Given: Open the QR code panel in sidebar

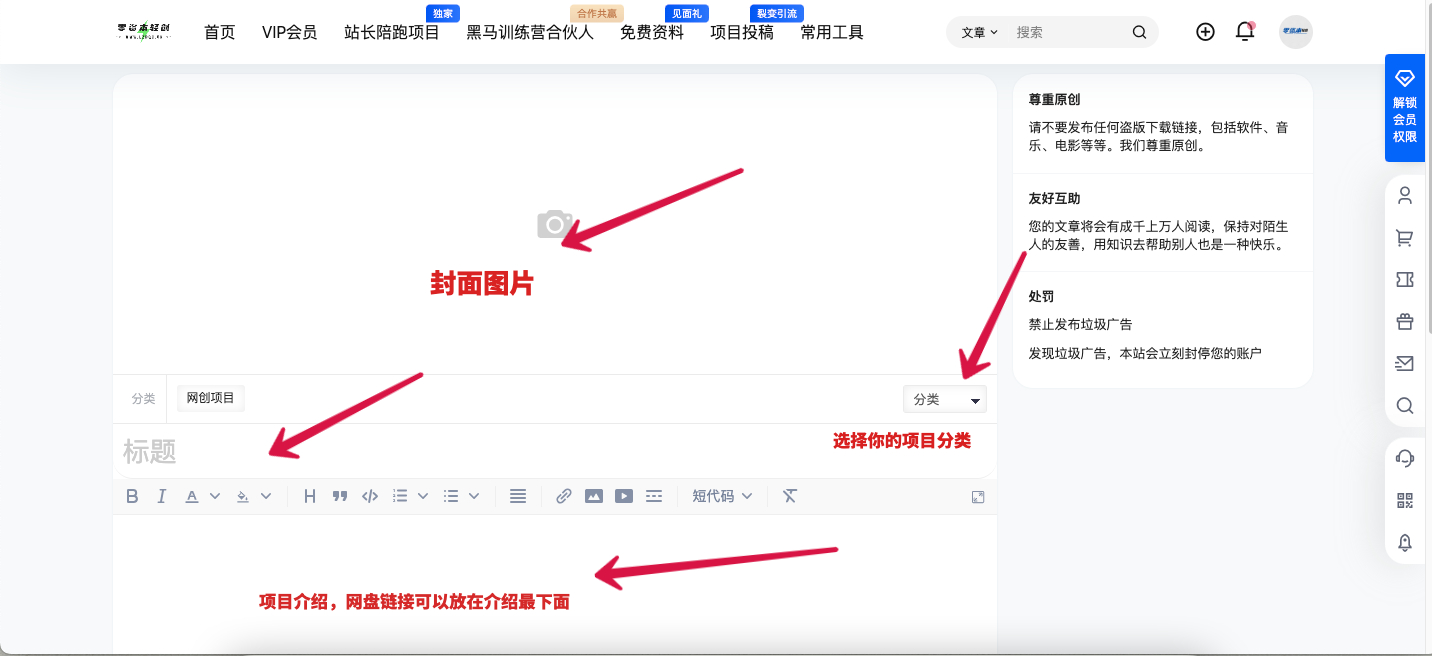Looking at the screenshot, I should [1405, 500].
